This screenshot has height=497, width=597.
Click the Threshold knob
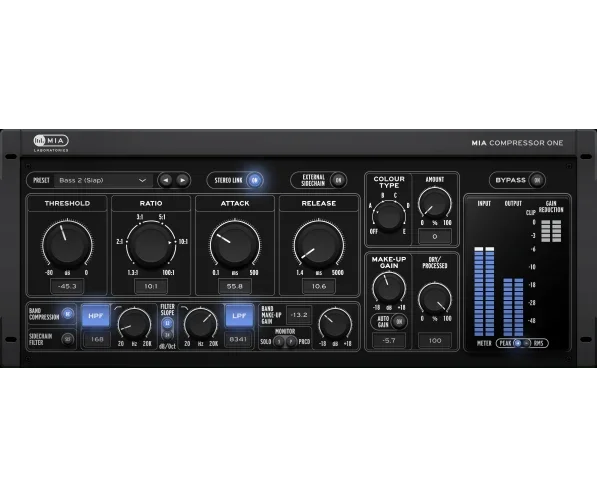pos(67,244)
